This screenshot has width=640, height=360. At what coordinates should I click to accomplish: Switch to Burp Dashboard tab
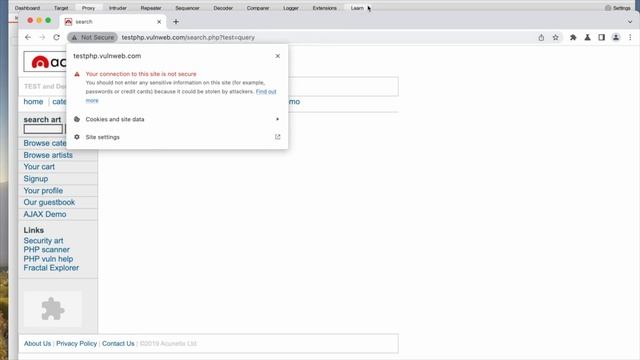(x=27, y=8)
